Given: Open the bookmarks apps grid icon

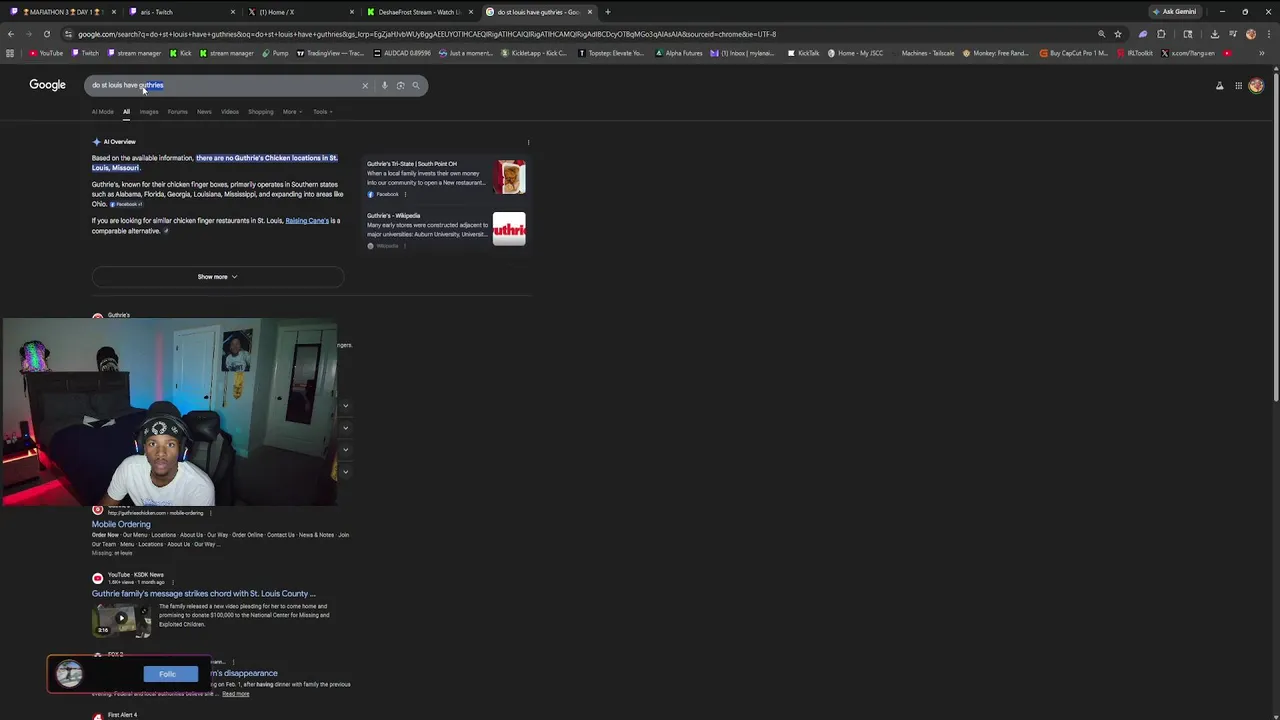Looking at the screenshot, I should 10,53.
